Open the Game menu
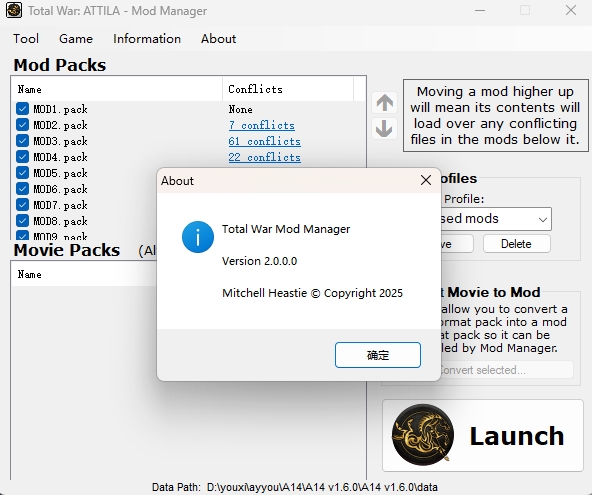The height and width of the screenshot is (495, 592). coord(76,39)
